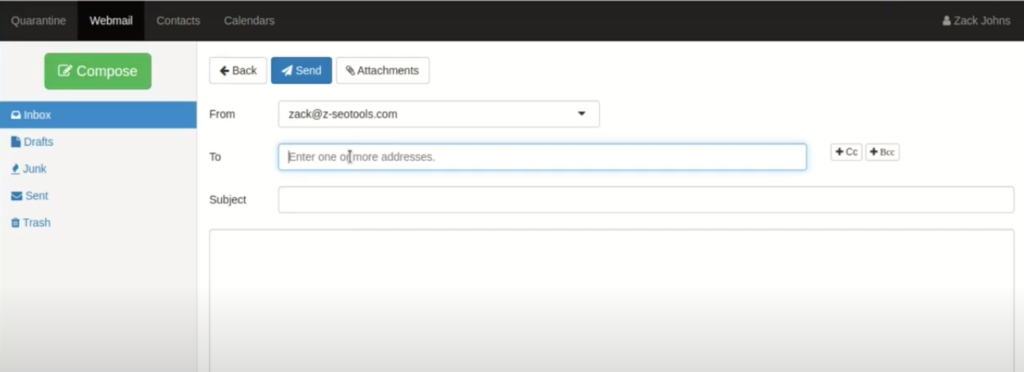The width and height of the screenshot is (1024, 372).
Task: Open the Drafts folder
Action: pyautogui.click(x=98, y=142)
